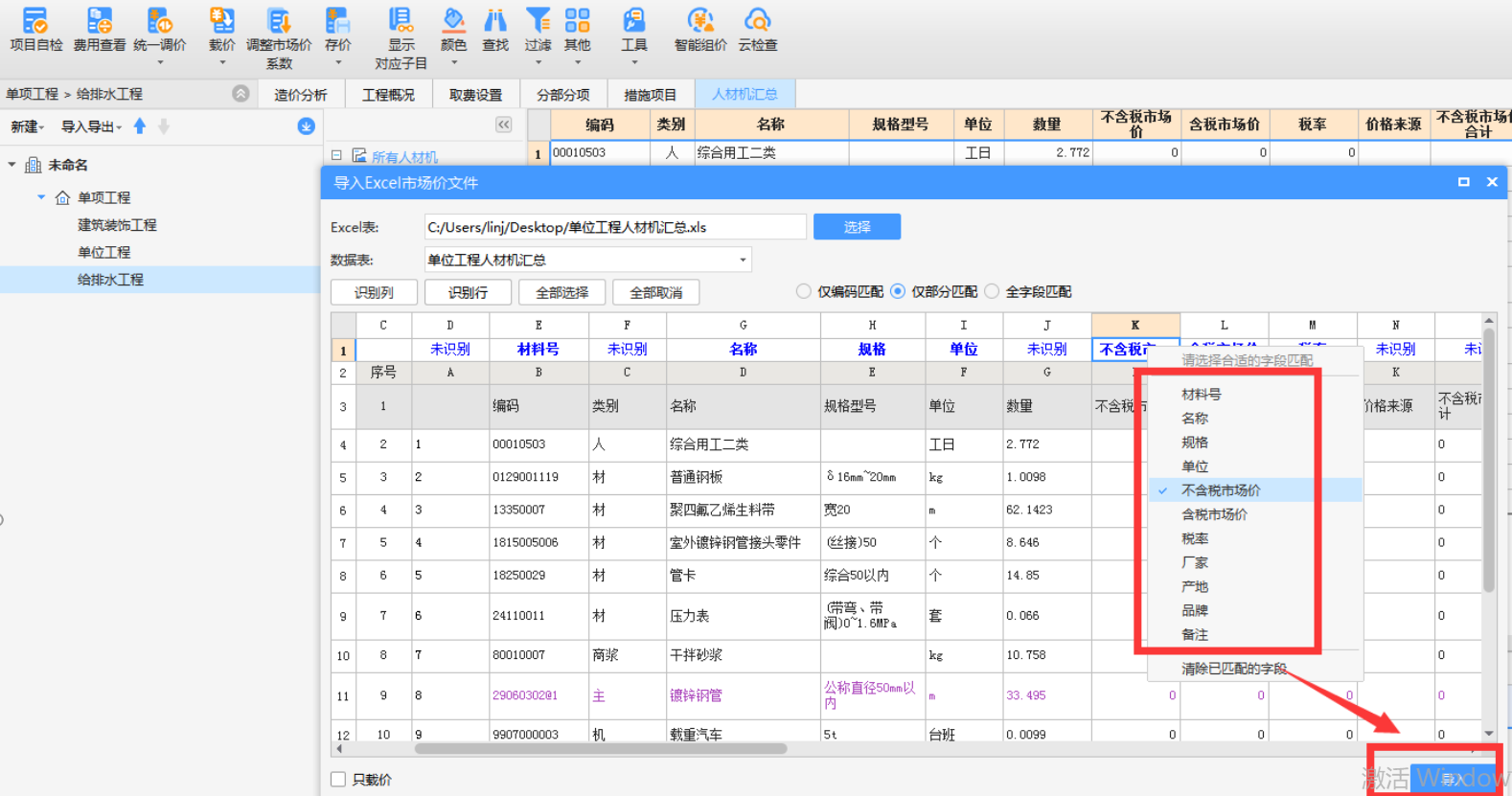1512x796 pixels.
Task: Switch to the 取费设置 tab
Action: pos(475,95)
